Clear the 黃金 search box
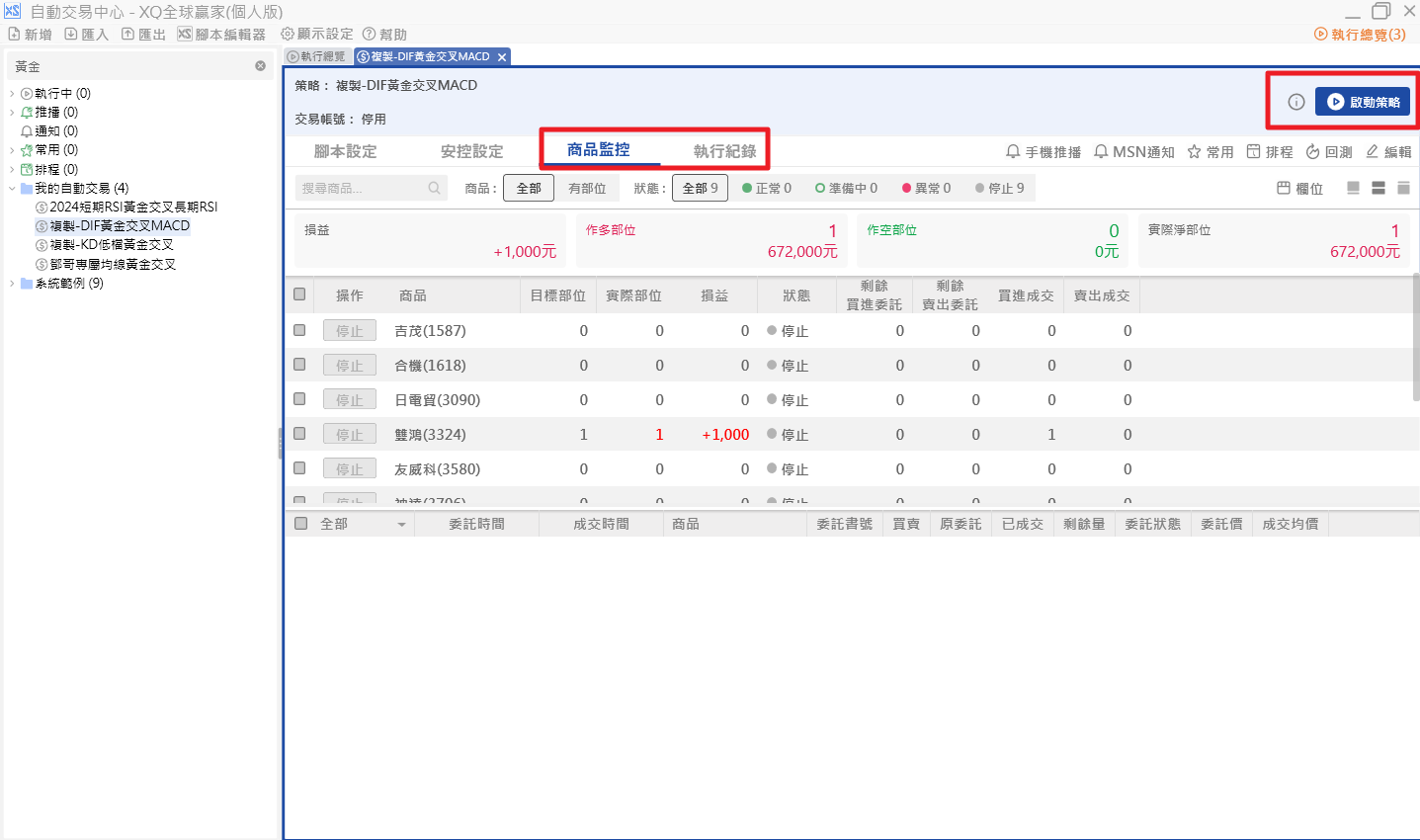1420x840 pixels. click(x=260, y=66)
